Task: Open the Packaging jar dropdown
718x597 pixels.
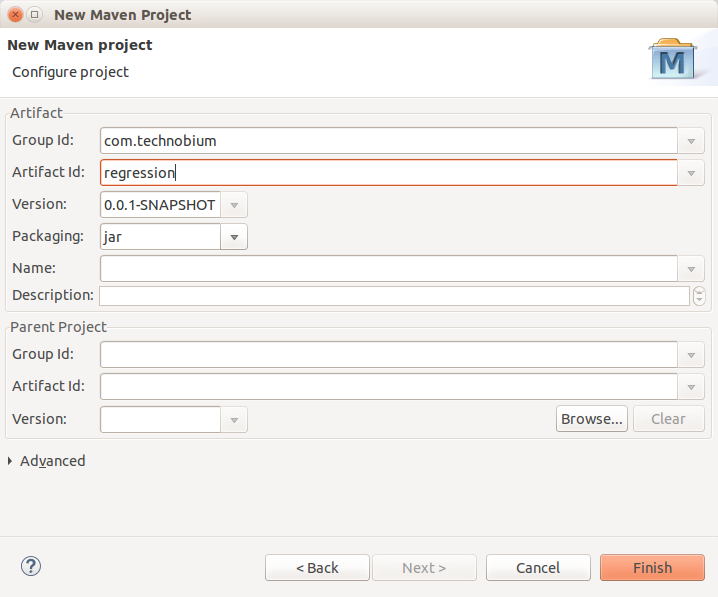Action: (234, 237)
